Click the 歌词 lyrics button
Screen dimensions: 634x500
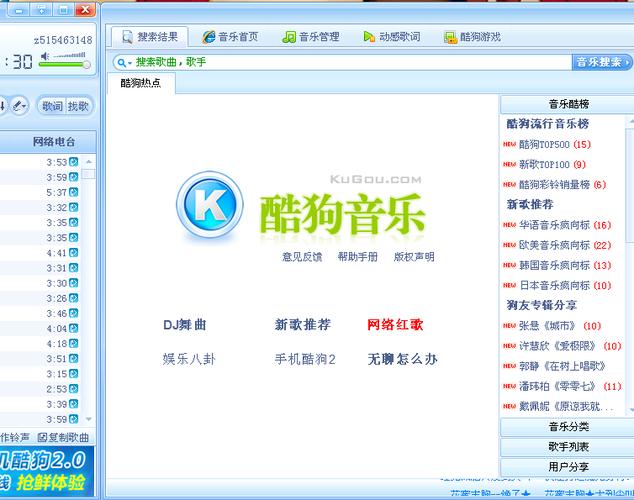click(x=52, y=106)
